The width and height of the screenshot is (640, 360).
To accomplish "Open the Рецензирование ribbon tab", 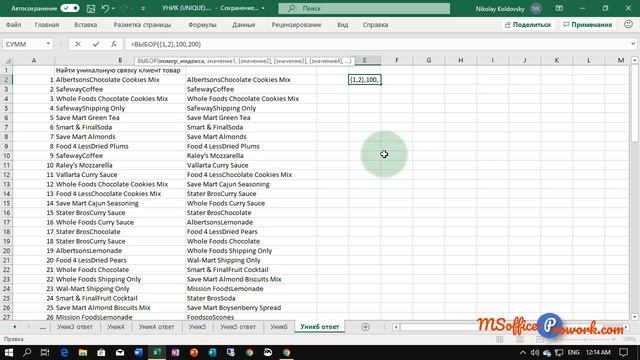I will [x=296, y=25].
